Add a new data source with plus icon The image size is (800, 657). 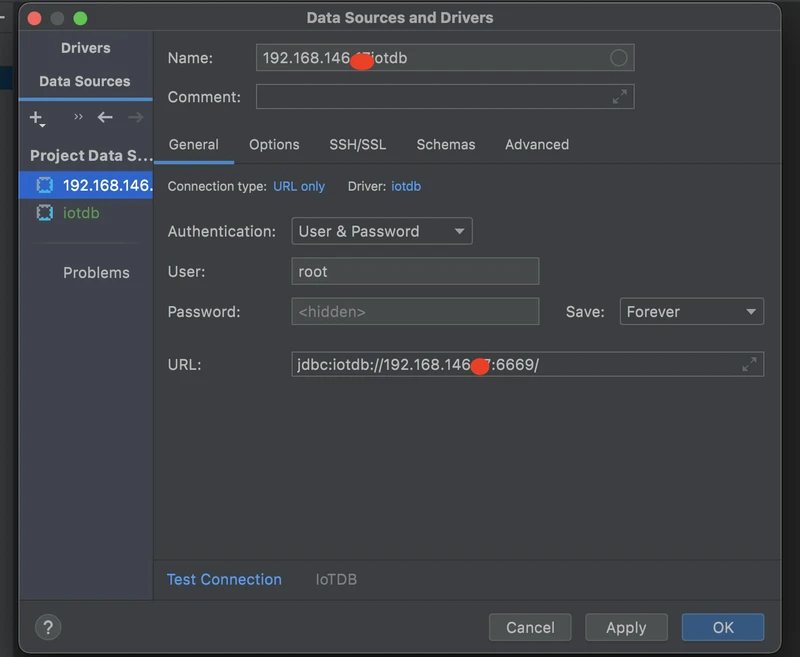(37, 118)
